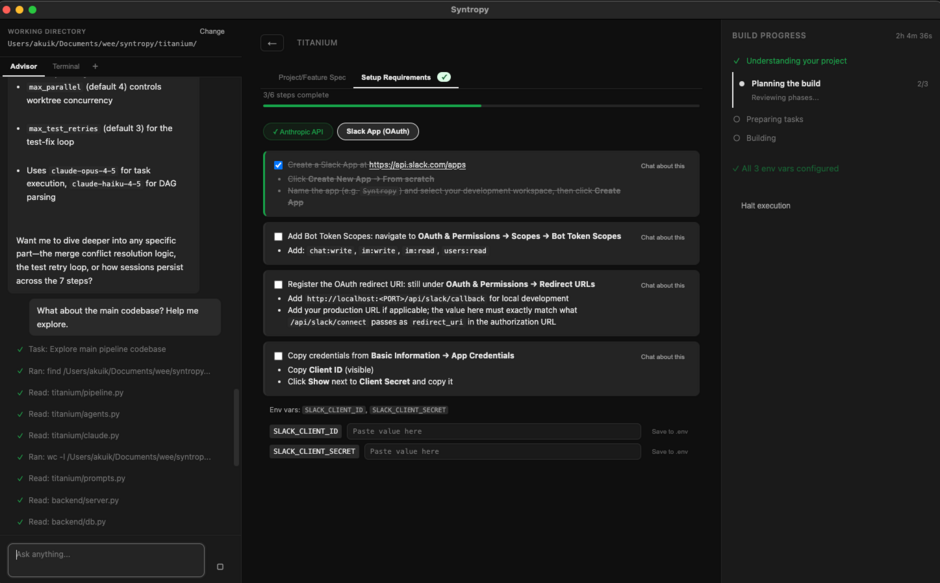Click Chat about this for Copy credentials
The height and width of the screenshot is (583, 940).
pos(662,357)
